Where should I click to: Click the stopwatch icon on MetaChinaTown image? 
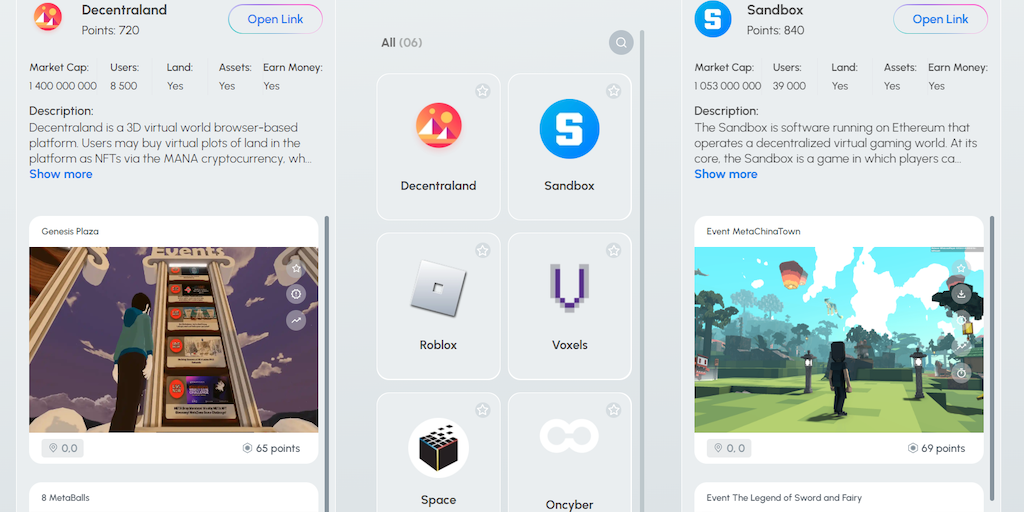pos(961,374)
